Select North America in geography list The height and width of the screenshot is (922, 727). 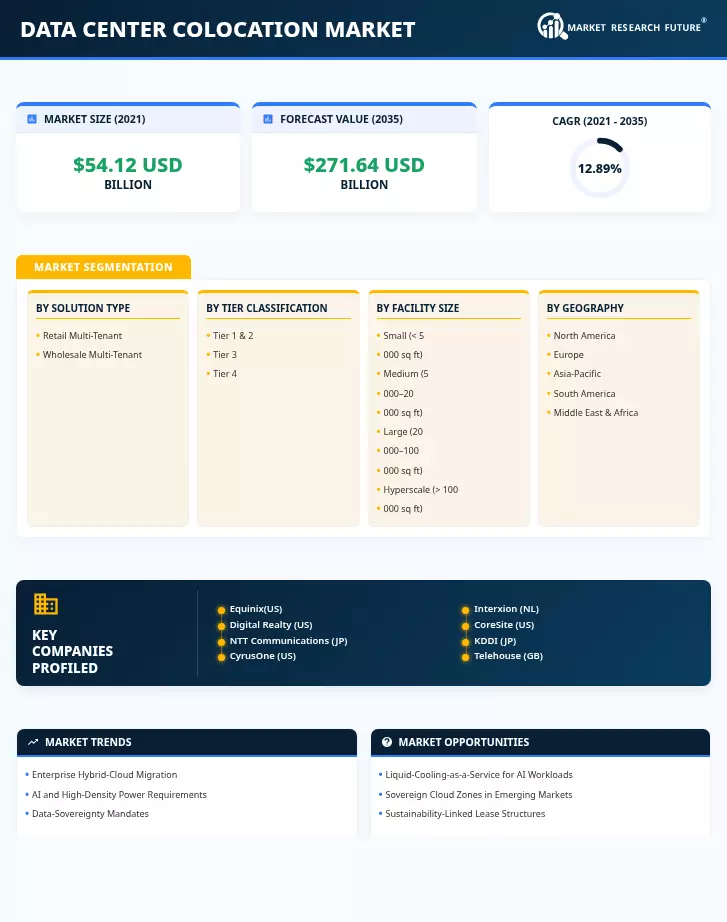584,336
